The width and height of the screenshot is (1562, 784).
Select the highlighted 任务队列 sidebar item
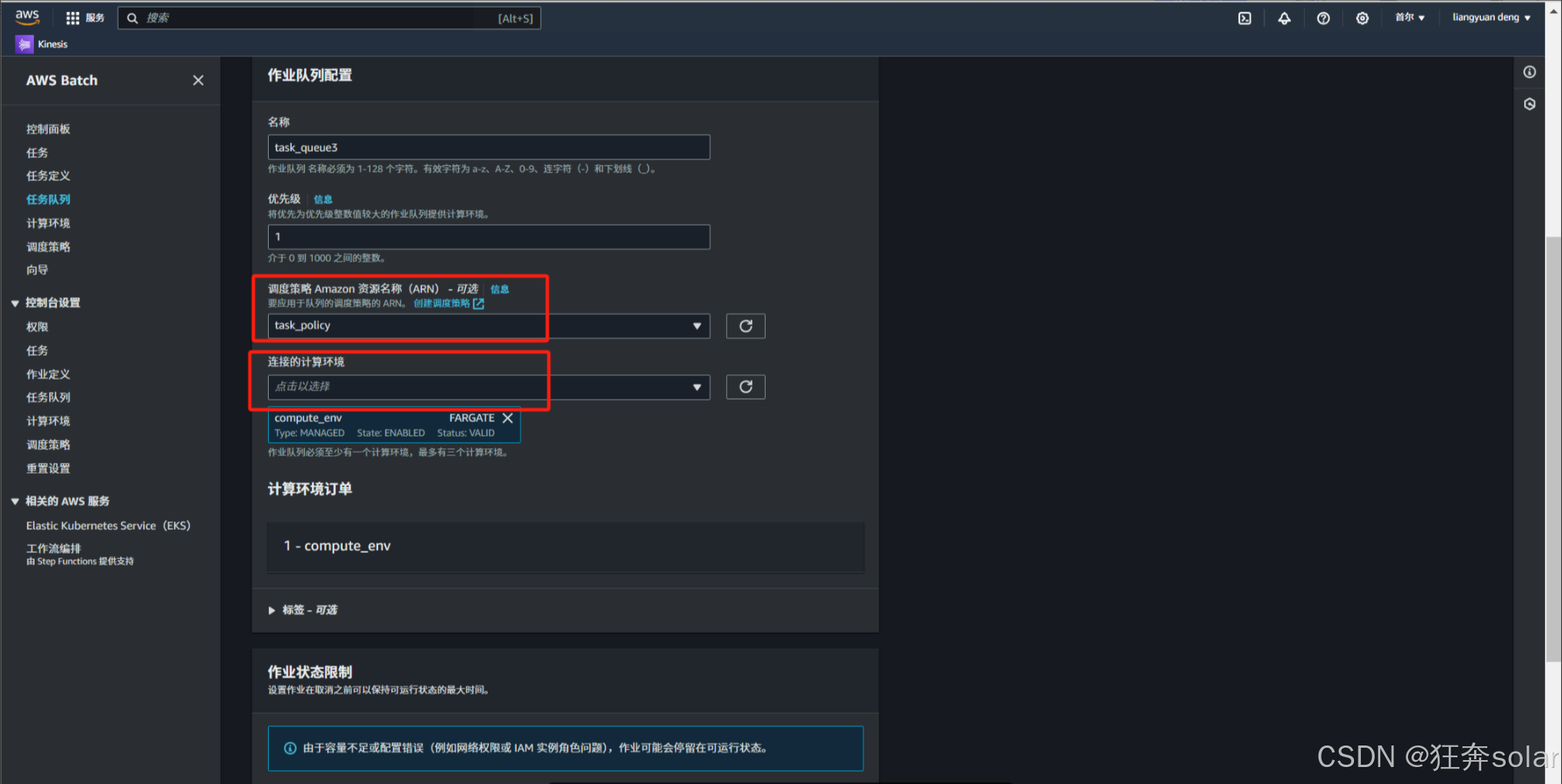[48, 199]
